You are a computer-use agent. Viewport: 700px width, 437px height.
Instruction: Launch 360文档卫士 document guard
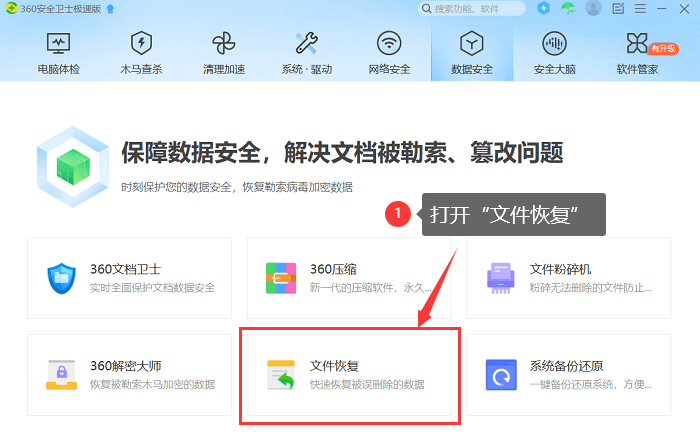click(x=130, y=277)
